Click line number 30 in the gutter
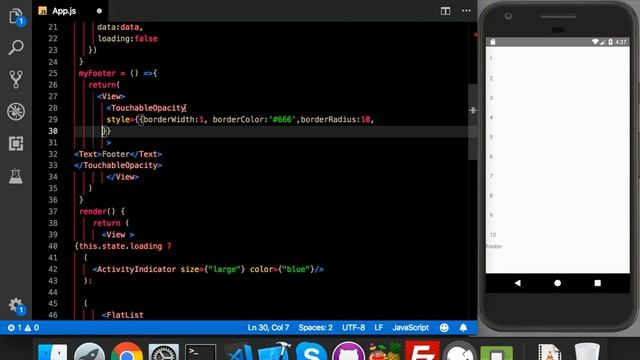The height and width of the screenshot is (360, 640). pyautogui.click(x=53, y=131)
